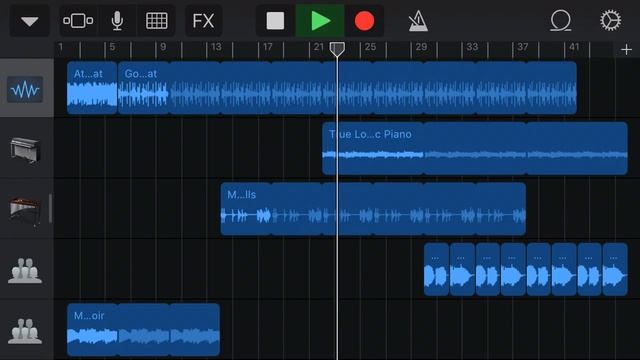The width and height of the screenshot is (640, 360).
Task: Add song section with plus button
Action: (x=627, y=50)
